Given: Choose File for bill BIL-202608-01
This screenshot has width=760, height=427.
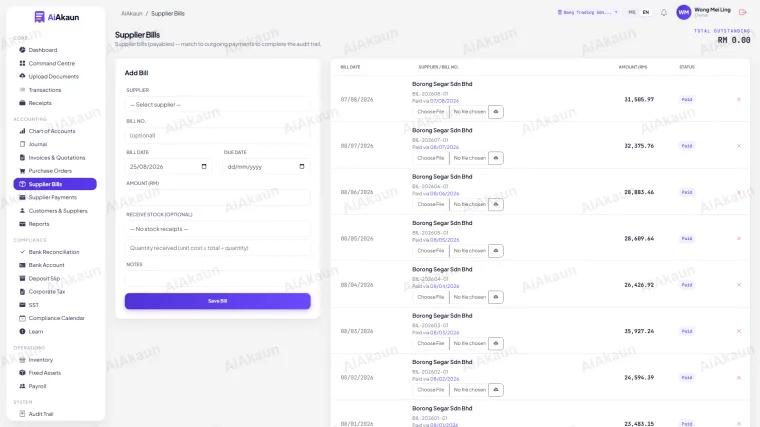Looking at the screenshot, I should pos(430,111).
